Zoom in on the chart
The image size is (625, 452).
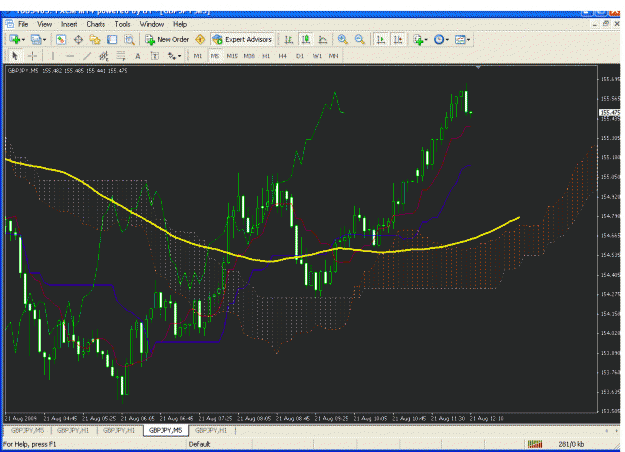pos(342,39)
